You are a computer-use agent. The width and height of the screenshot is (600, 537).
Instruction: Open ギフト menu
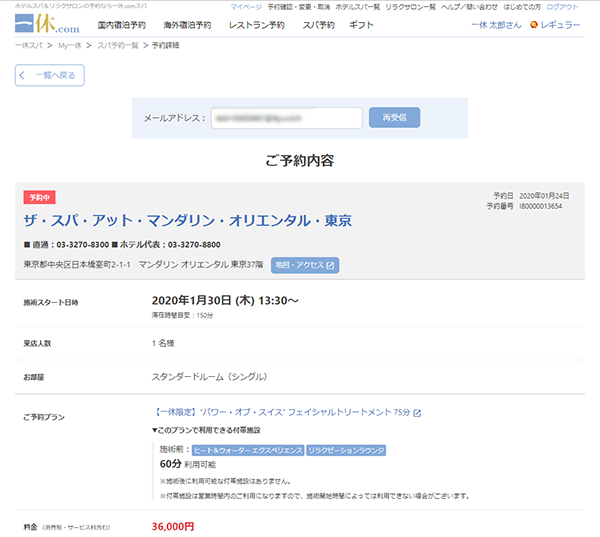point(361,25)
